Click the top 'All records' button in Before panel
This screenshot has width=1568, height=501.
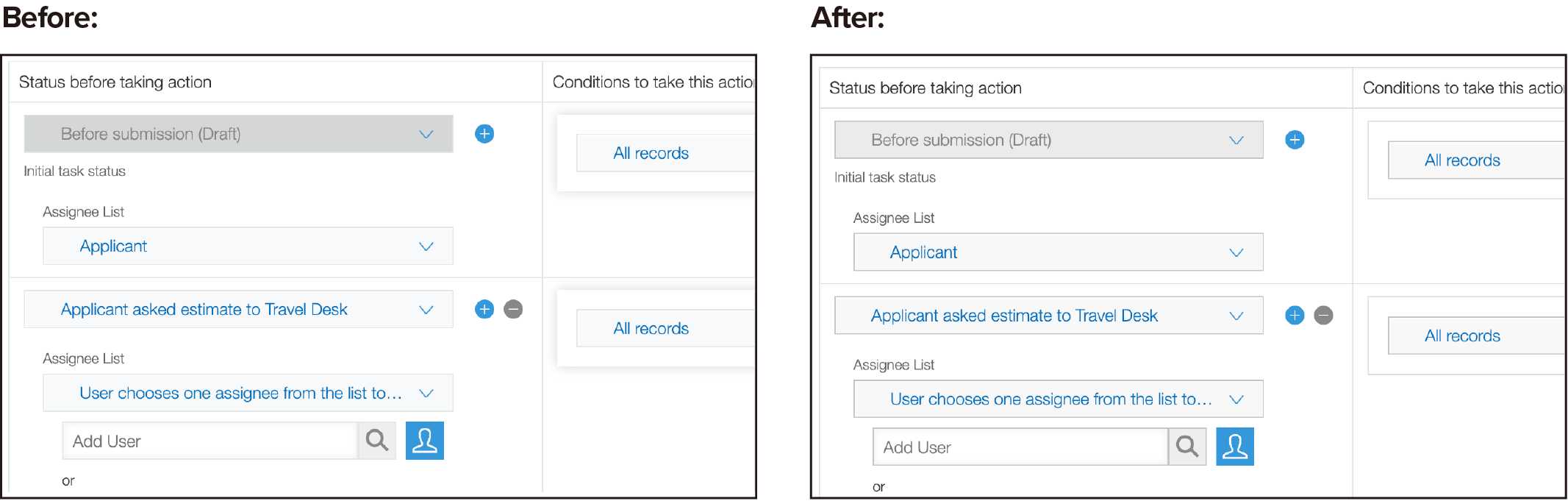pyautogui.click(x=651, y=153)
